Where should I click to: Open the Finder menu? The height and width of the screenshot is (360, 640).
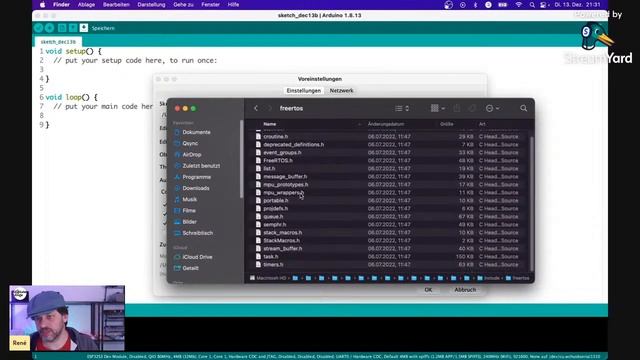click(x=61, y=4)
